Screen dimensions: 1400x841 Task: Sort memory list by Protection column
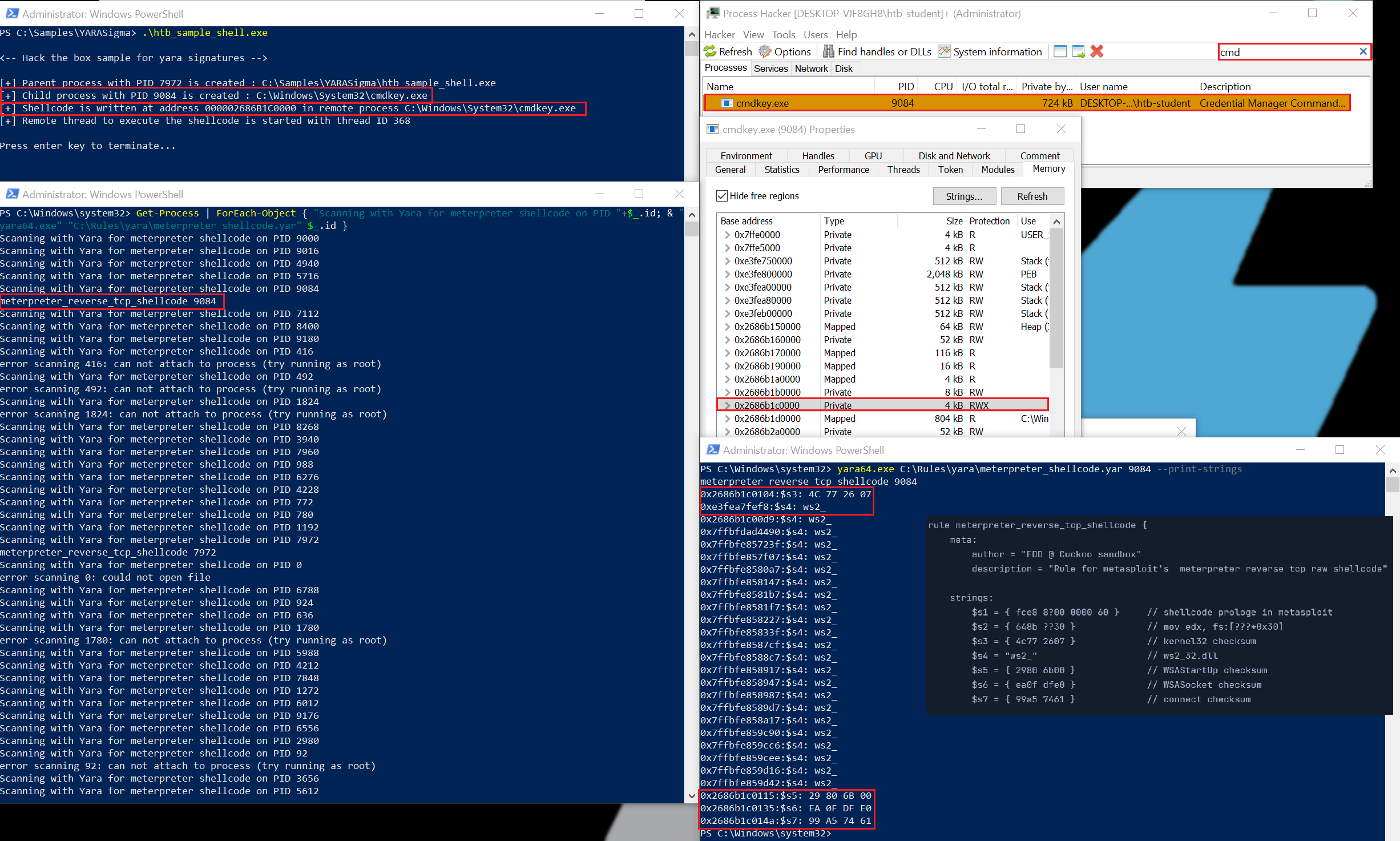pos(991,221)
